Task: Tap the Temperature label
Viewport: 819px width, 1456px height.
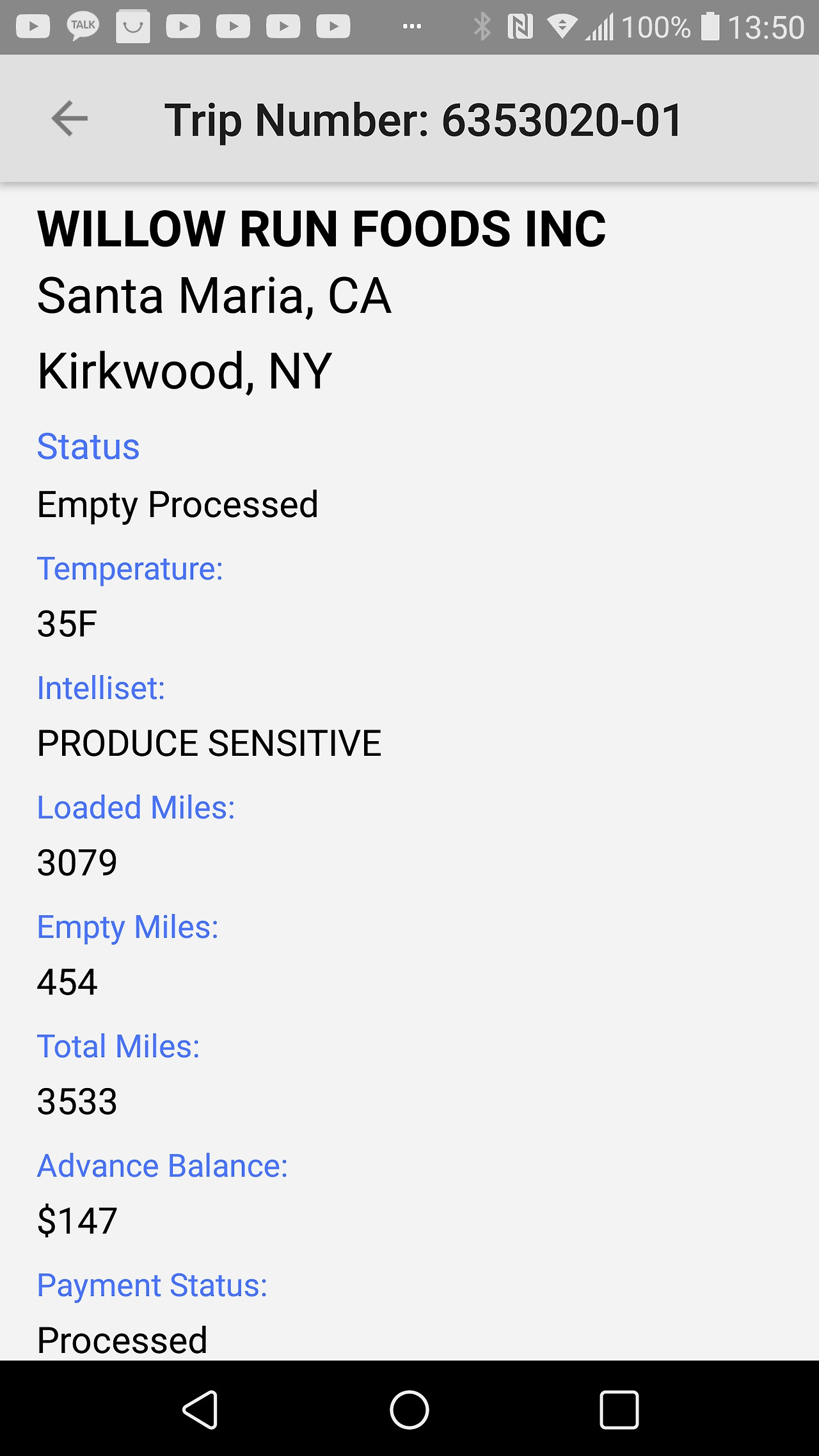Action: click(x=130, y=568)
